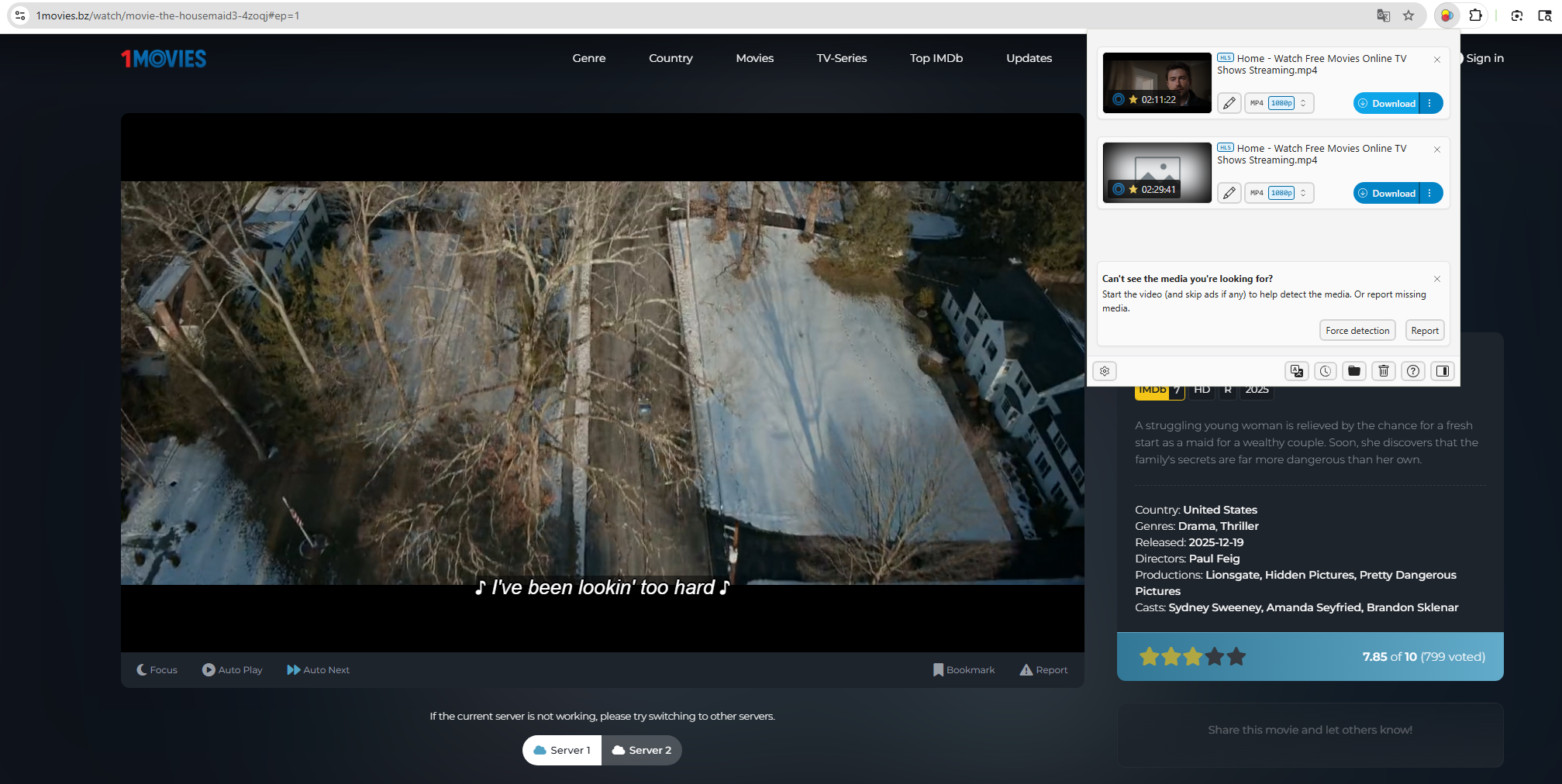
Task: Click the clock history icon in the extension popup
Action: click(x=1325, y=371)
